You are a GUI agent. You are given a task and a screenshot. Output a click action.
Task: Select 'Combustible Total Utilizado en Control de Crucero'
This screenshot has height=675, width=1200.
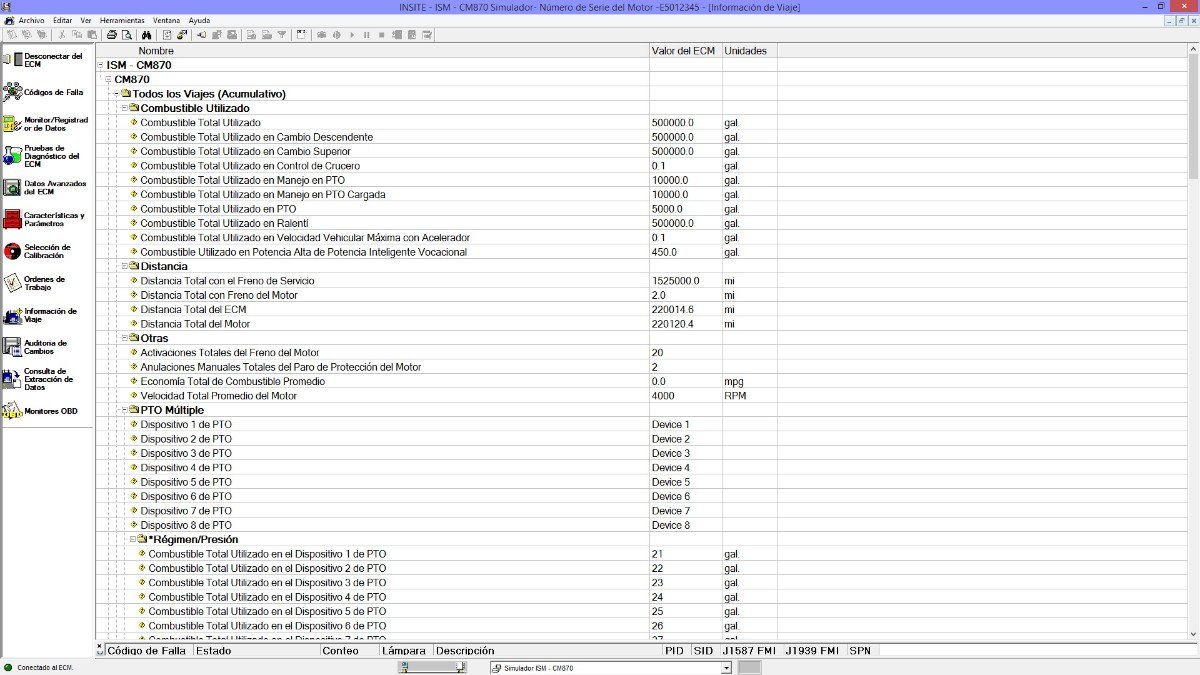[x=250, y=166]
